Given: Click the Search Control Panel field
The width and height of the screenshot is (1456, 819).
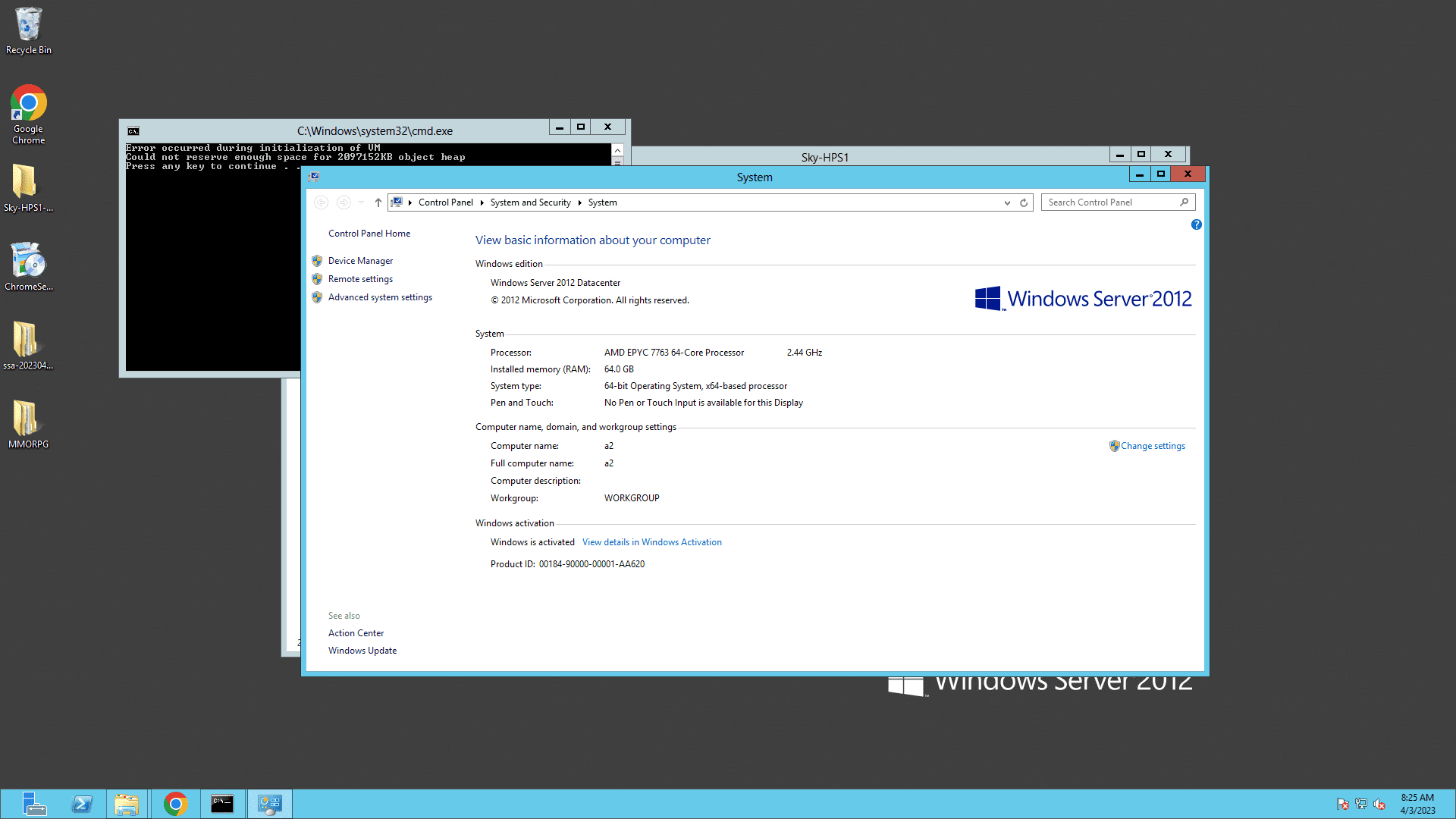Looking at the screenshot, I should [1111, 202].
